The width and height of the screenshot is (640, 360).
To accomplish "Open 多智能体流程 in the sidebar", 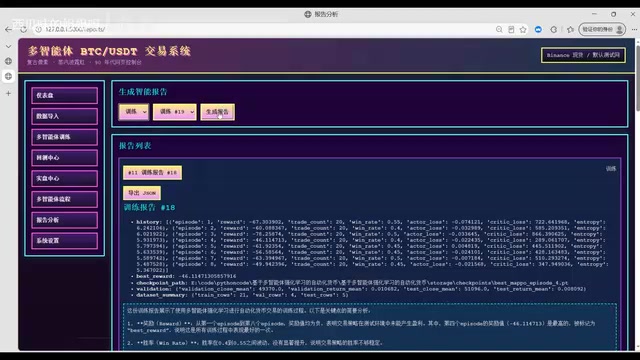I will [x=64, y=199].
